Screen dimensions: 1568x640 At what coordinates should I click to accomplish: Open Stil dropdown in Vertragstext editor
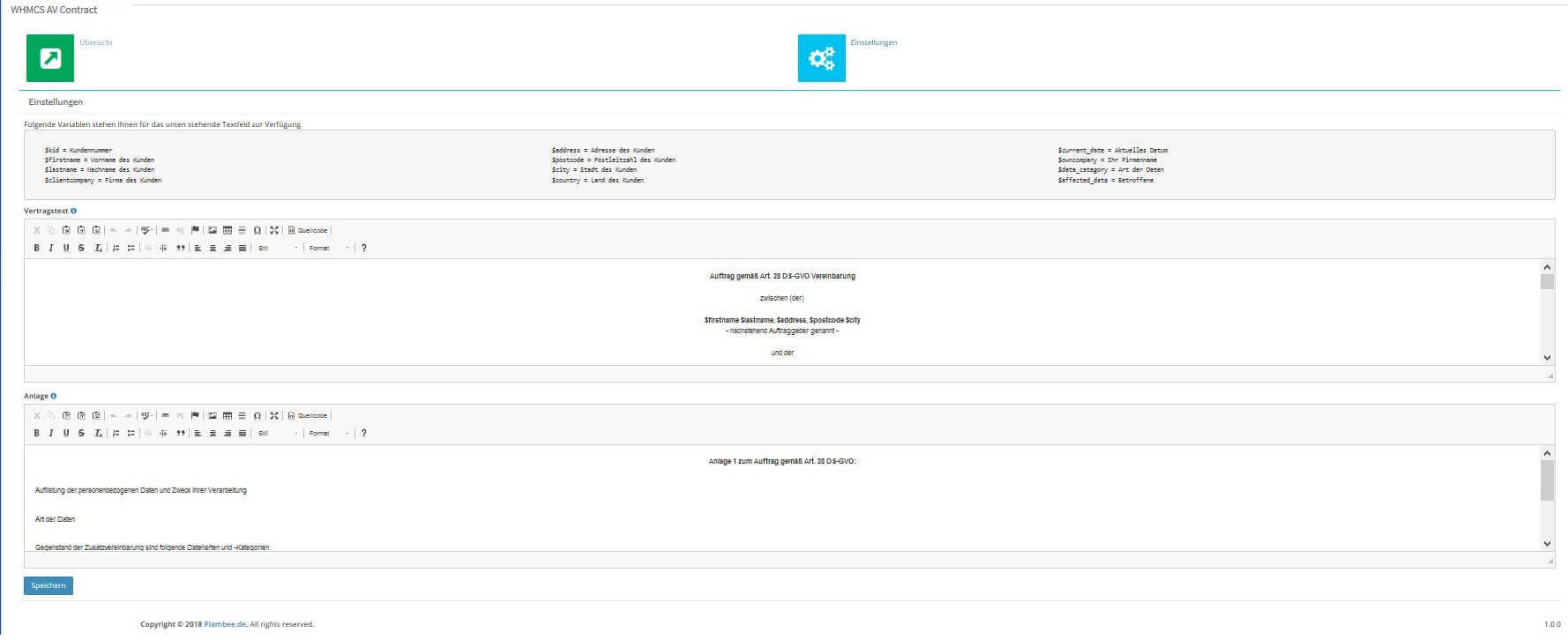pyautogui.click(x=277, y=249)
